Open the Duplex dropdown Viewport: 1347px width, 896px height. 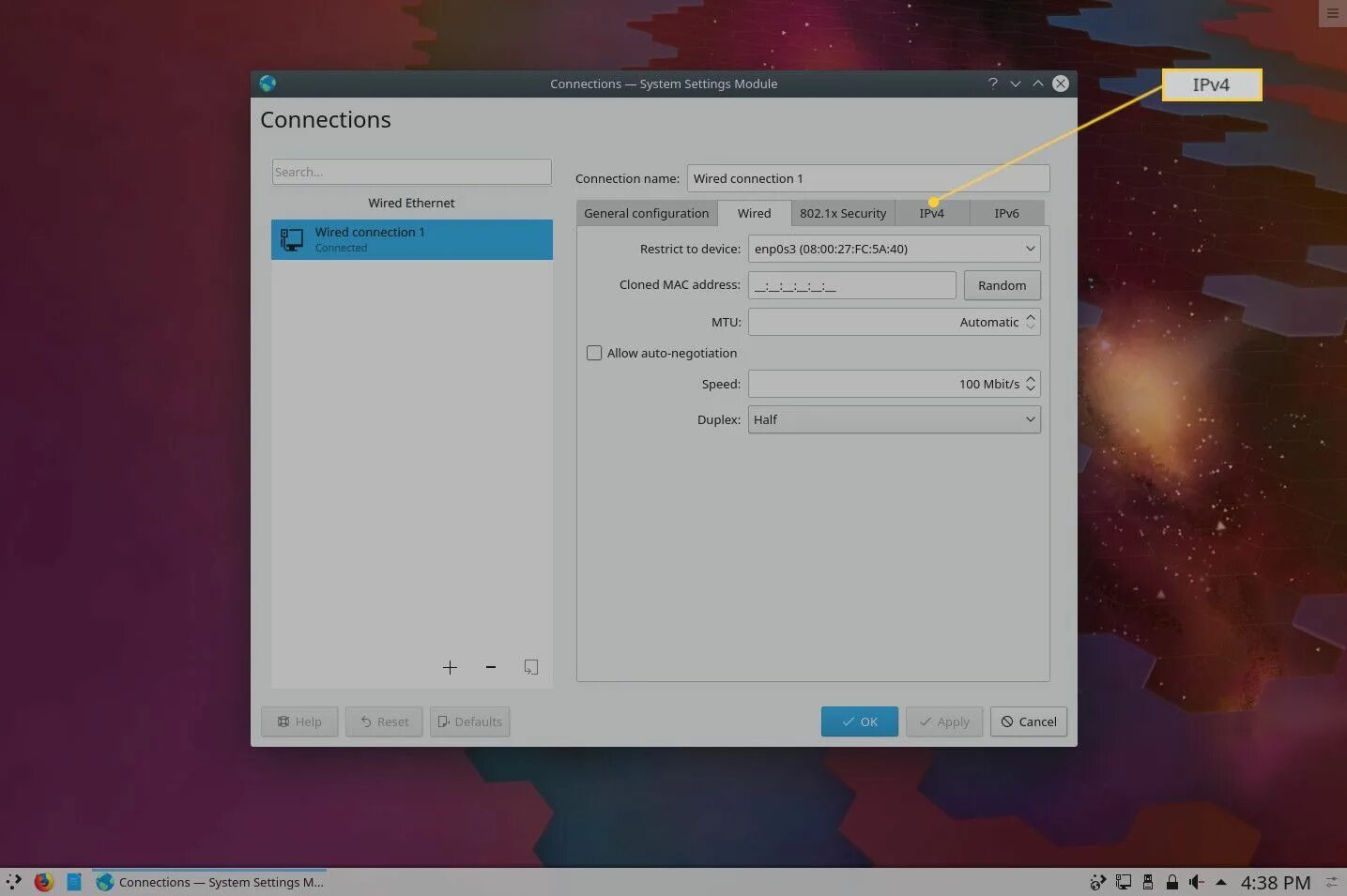pos(894,419)
